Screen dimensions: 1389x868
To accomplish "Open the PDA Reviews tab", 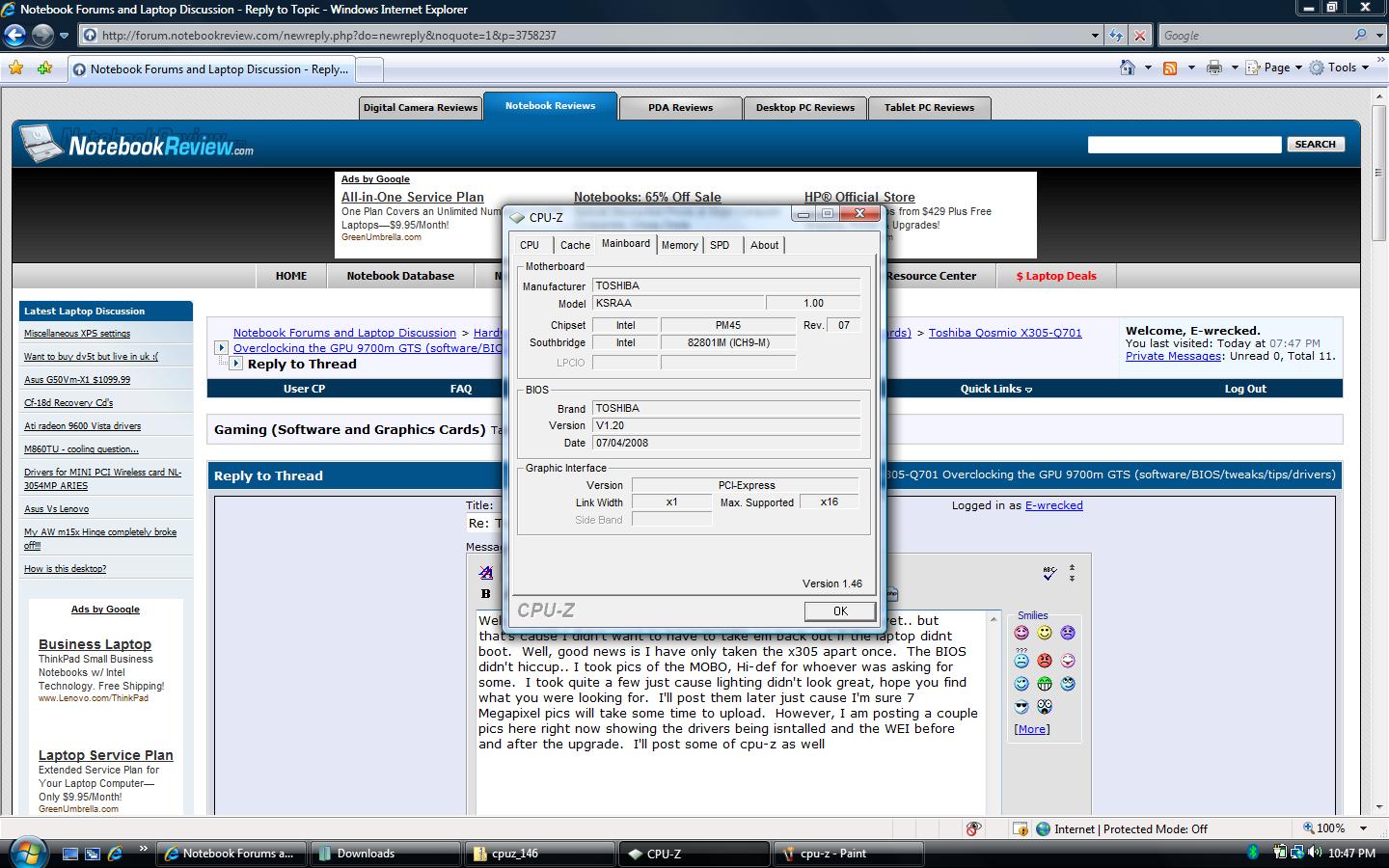I will (681, 107).
